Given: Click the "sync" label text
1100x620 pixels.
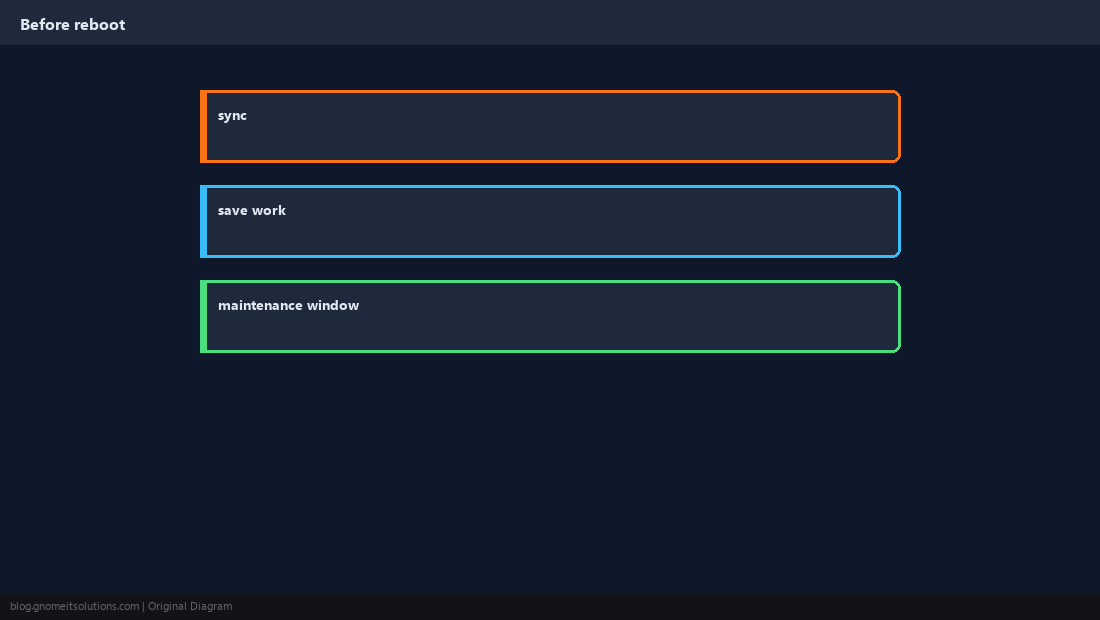Looking at the screenshot, I should click(232, 116).
